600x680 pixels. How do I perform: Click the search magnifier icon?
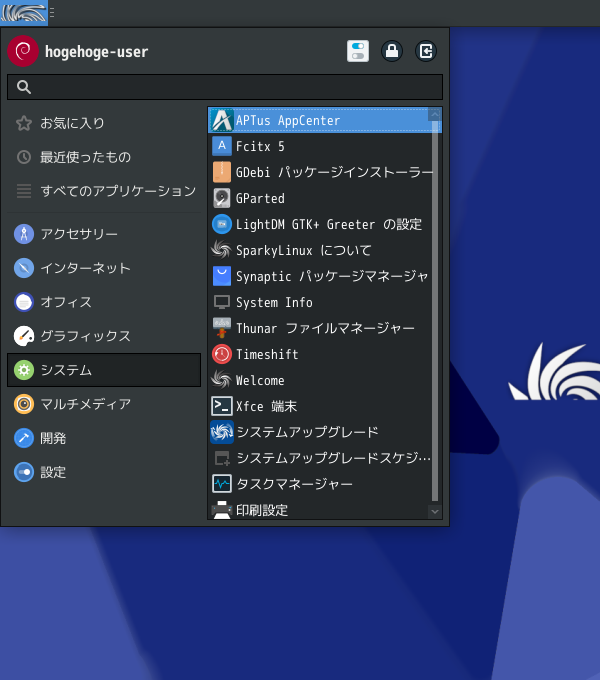pos(24,87)
